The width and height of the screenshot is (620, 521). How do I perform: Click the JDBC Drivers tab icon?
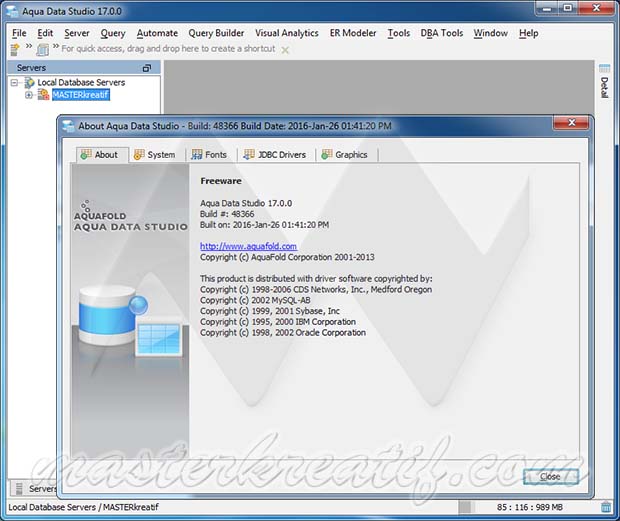249,155
